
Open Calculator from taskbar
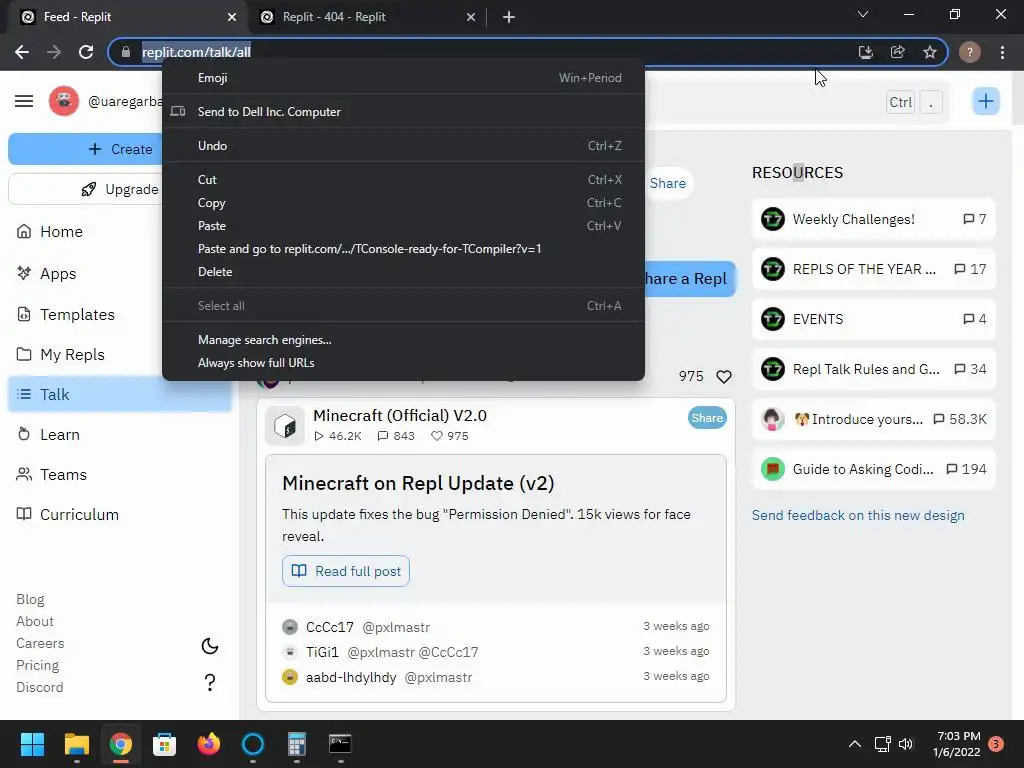296,744
